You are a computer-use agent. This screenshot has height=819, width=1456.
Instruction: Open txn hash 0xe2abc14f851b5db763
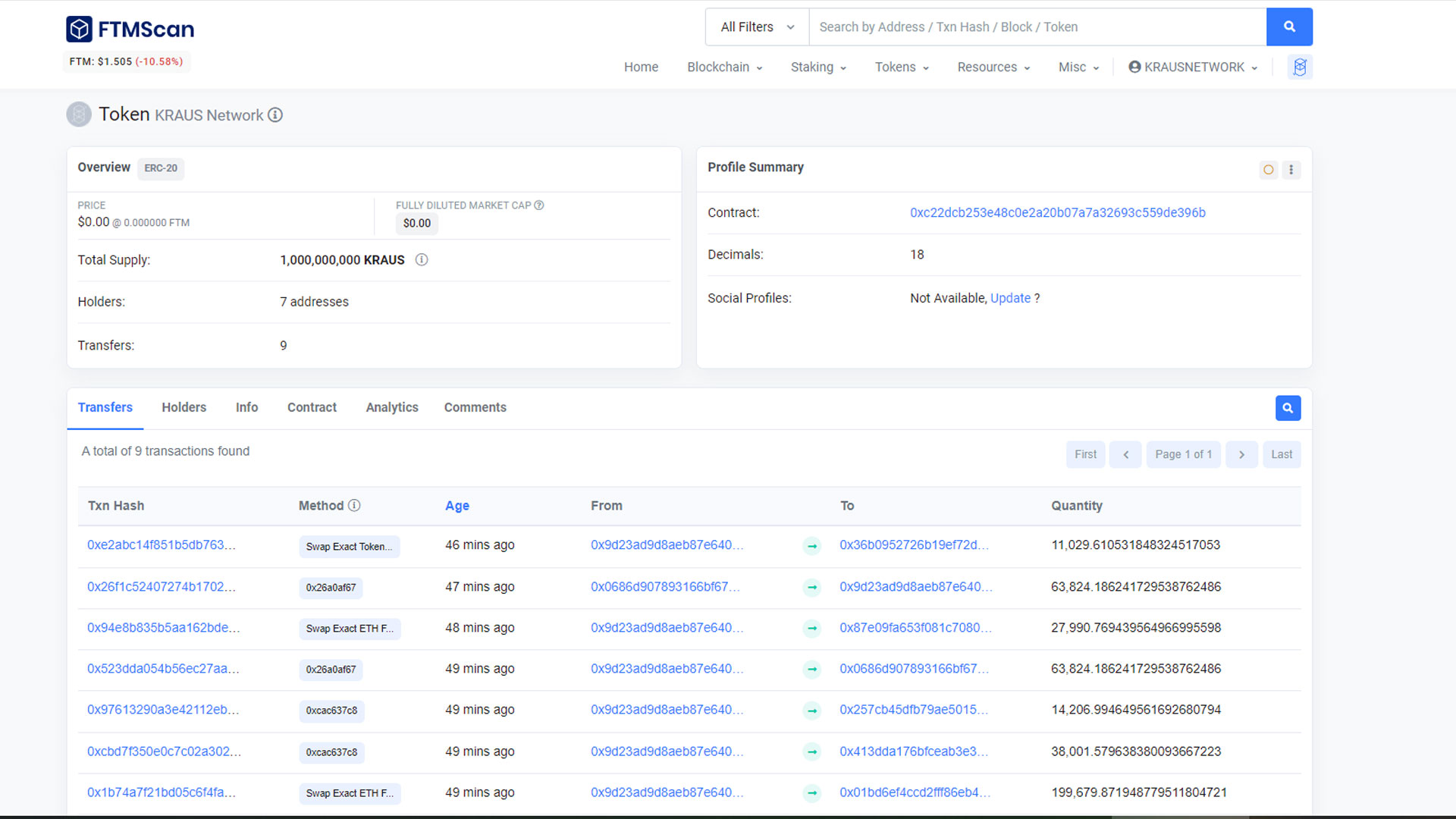[x=162, y=544]
